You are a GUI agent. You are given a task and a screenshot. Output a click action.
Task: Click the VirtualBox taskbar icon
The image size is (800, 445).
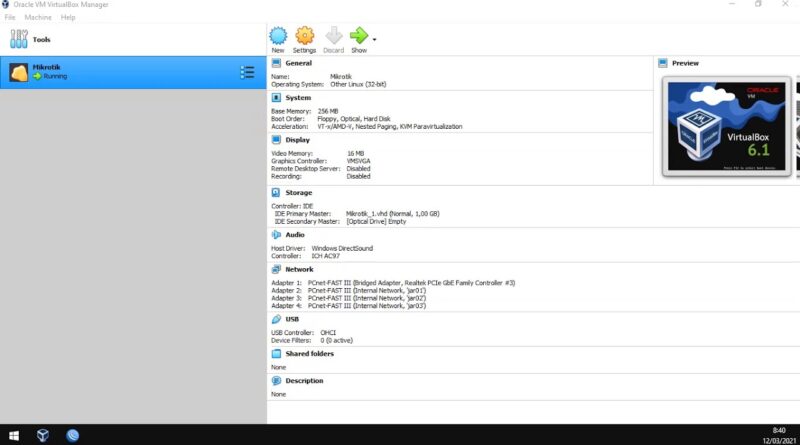43,435
